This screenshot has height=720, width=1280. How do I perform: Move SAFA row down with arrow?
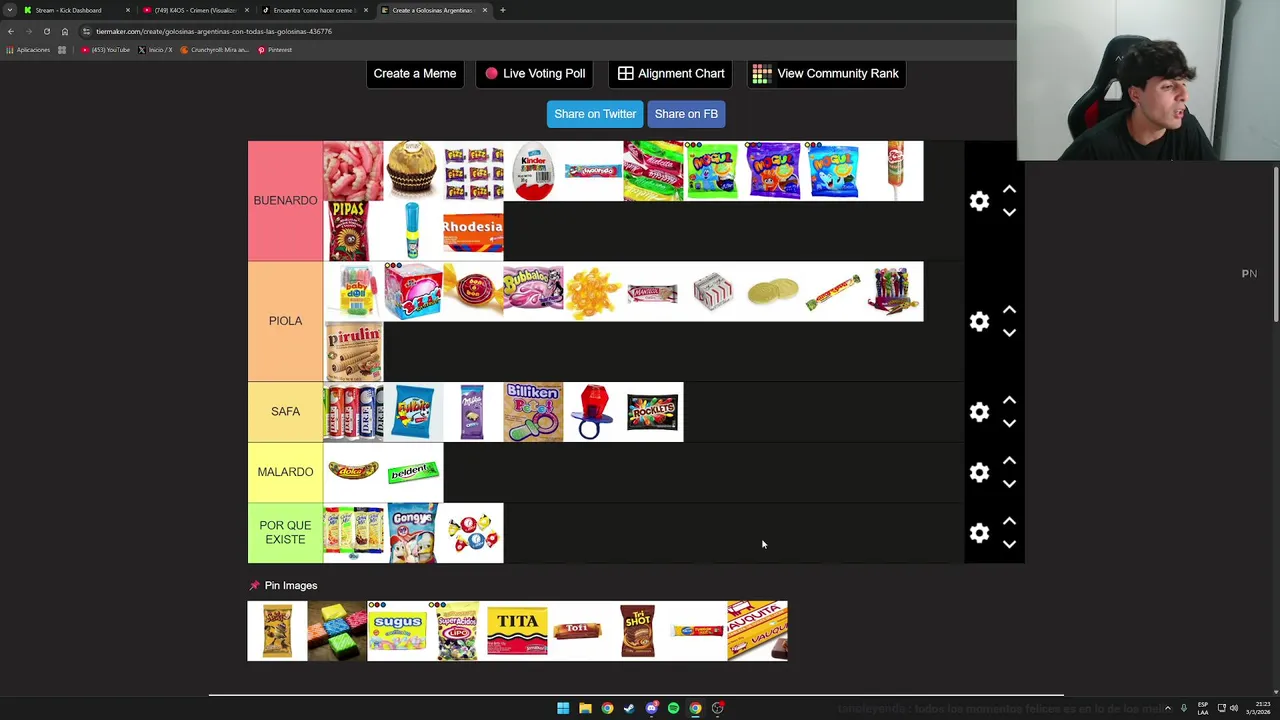[1009, 423]
